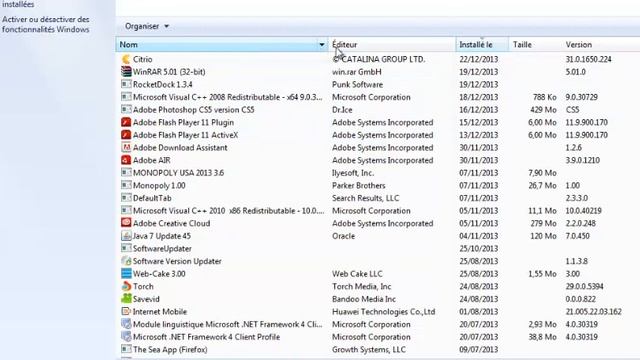Screen dimensions: 640x360
Task: Click the Internet Mobile icon
Action: click(126, 312)
